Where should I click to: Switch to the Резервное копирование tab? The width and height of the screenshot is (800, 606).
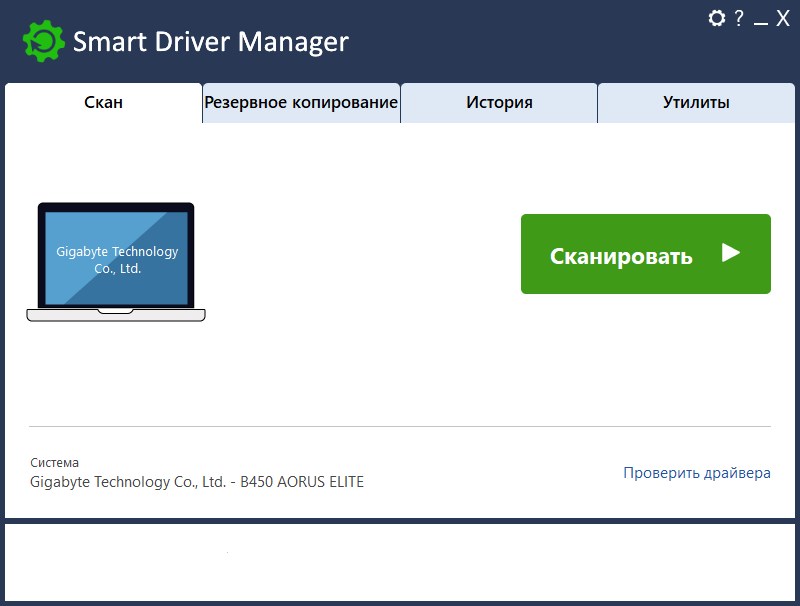click(300, 102)
